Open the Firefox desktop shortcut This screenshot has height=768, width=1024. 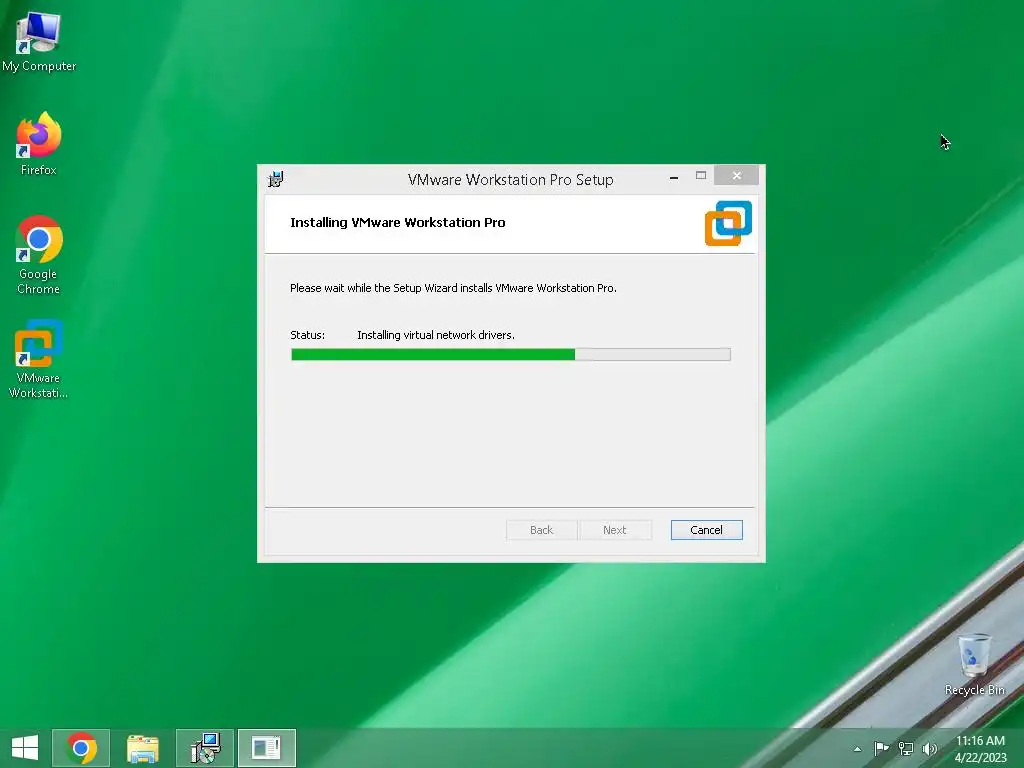click(x=39, y=144)
